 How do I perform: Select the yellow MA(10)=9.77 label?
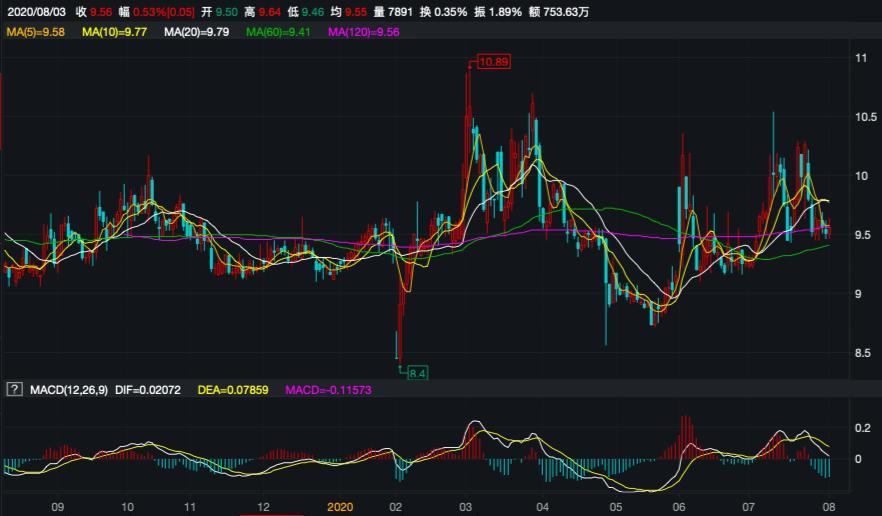click(x=114, y=33)
